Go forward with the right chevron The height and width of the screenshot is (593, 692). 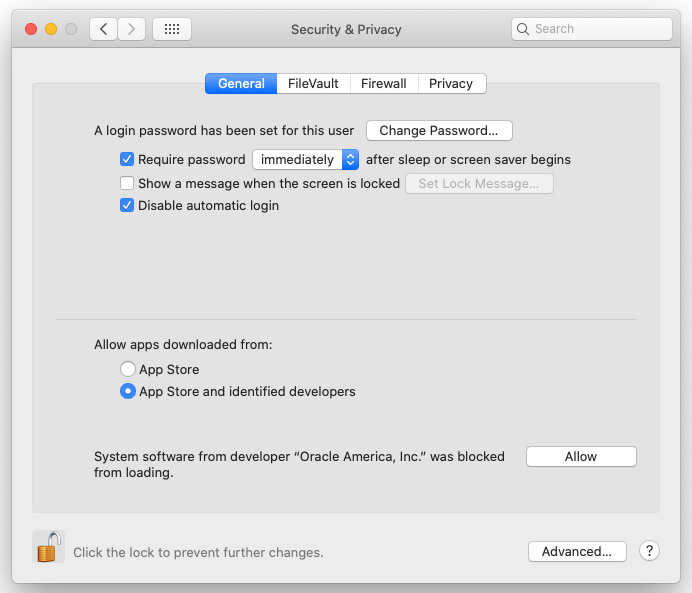[x=132, y=29]
